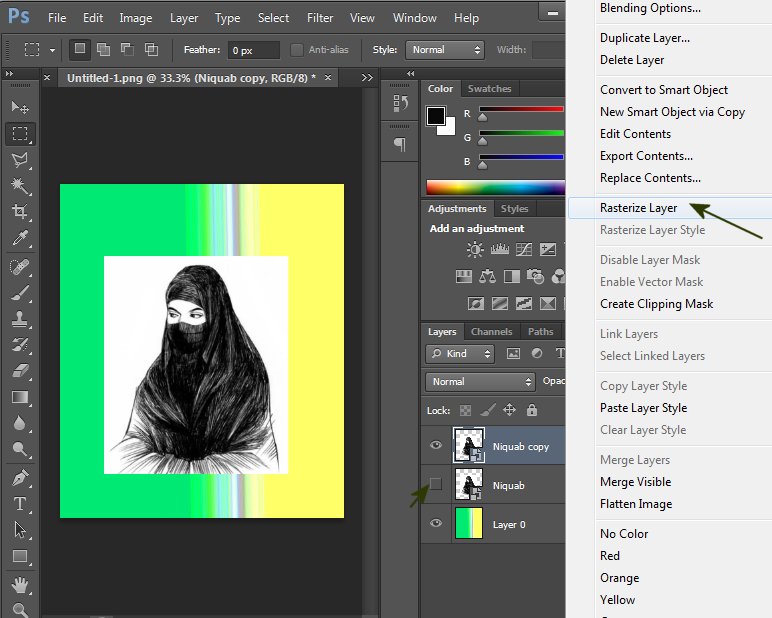
Task: Select the Brush tool
Action: (x=20, y=292)
